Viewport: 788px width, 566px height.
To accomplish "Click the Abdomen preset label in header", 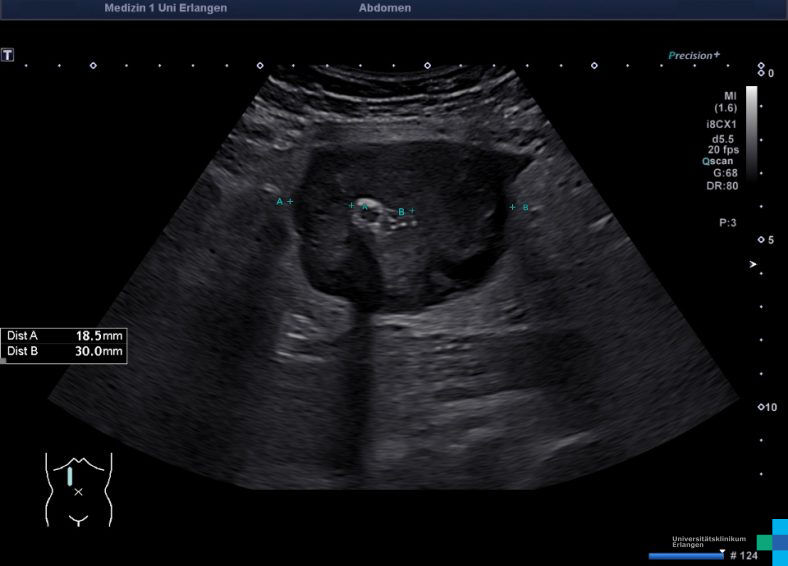I will [x=384, y=8].
